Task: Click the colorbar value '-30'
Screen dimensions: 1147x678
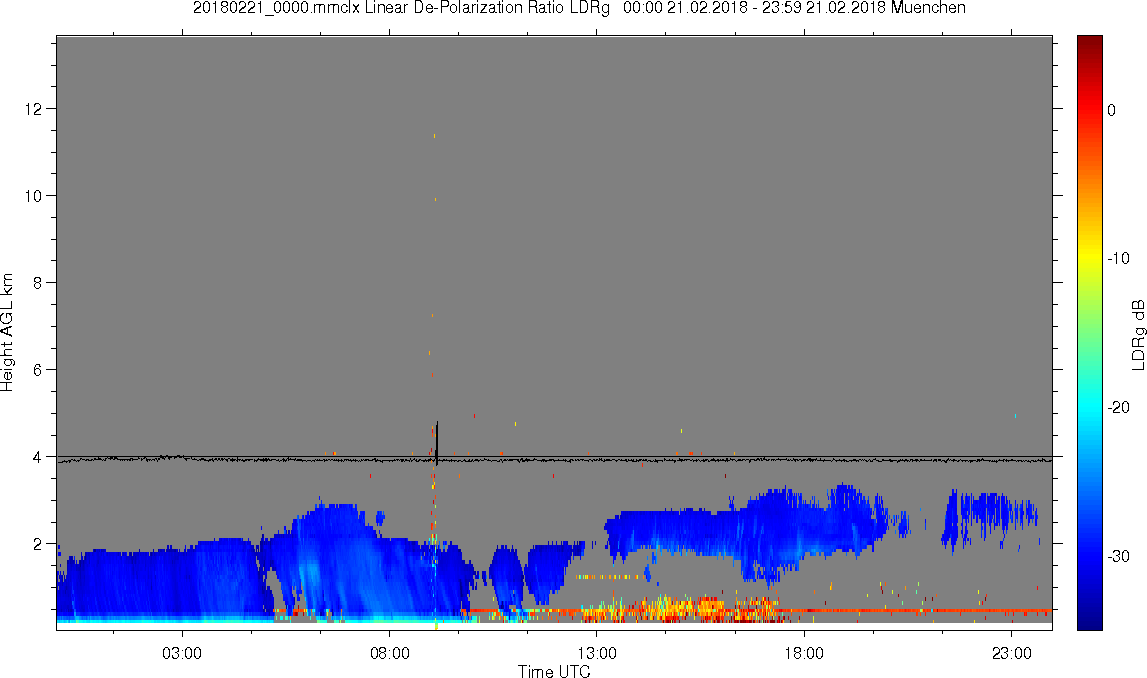Action: click(x=1118, y=557)
